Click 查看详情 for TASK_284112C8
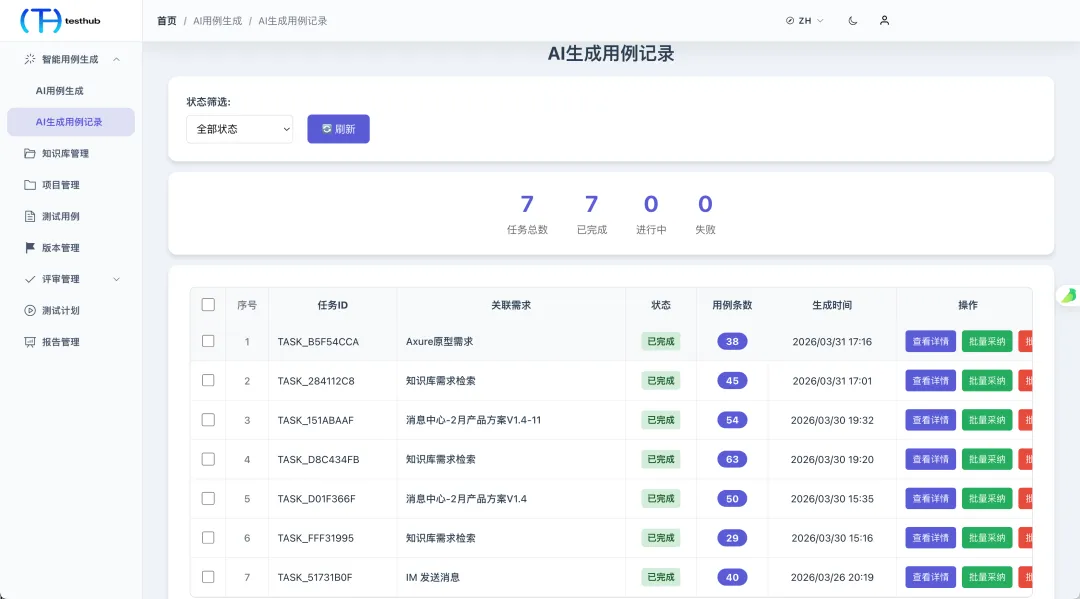Viewport: 1080px width, 599px height. [931, 381]
